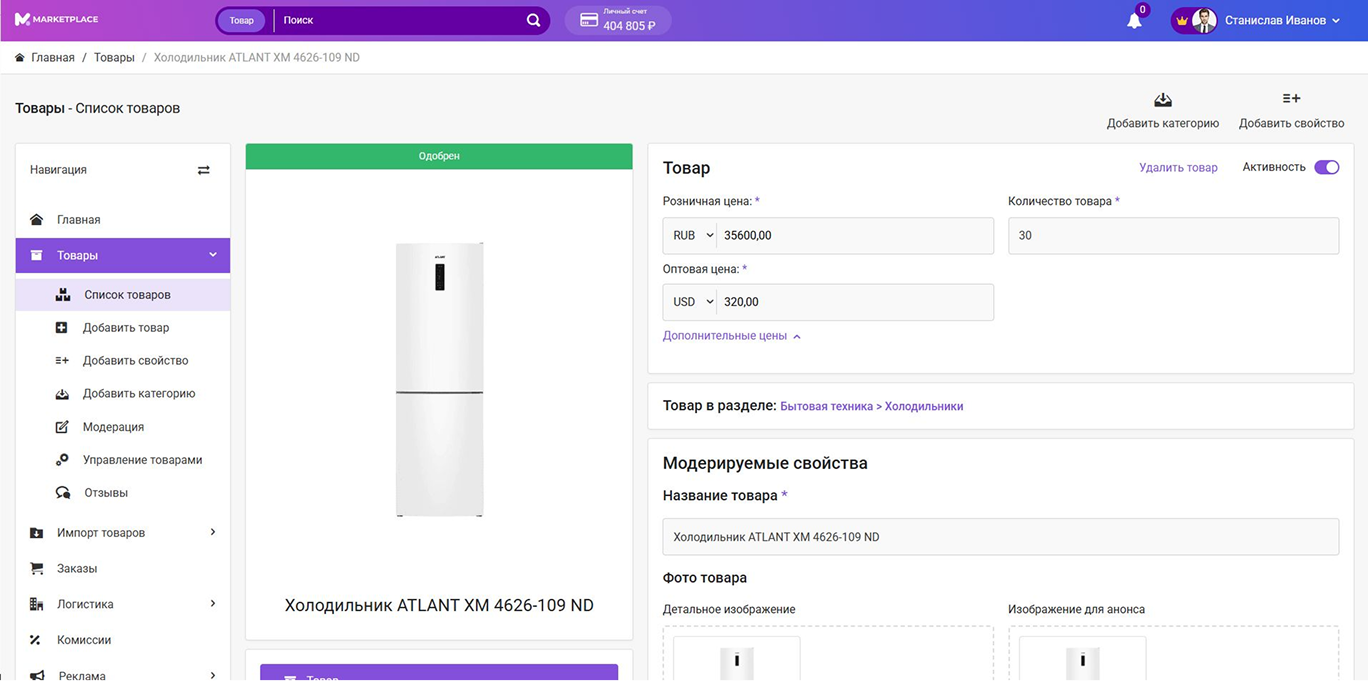Click the Название товара input field

[x=1000, y=537]
